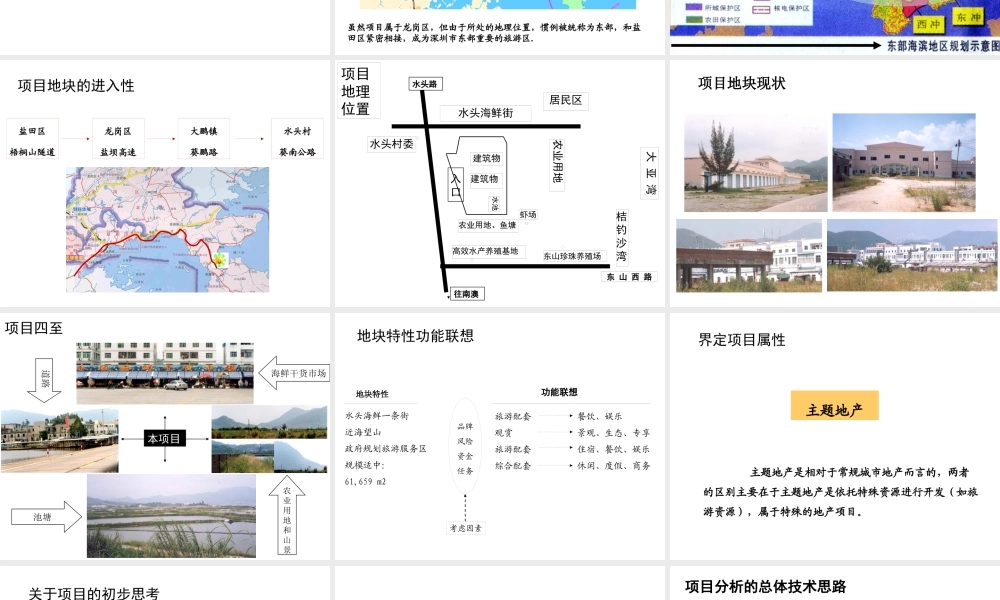Click the 海鲜干货市场 arrow label
1000x600 pixels.
coord(295,373)
